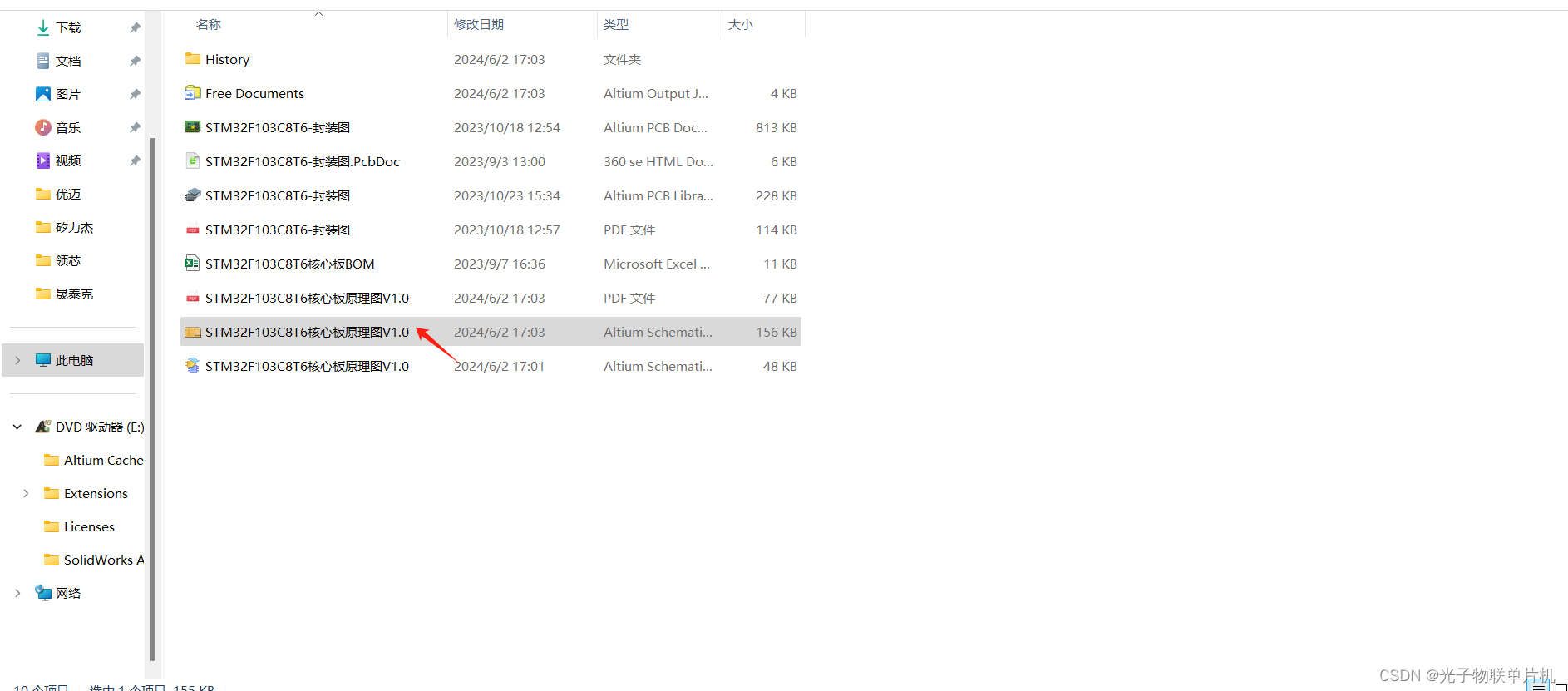Expand the 此电脑 tree node
1568x691 pixels.
[x=17, y=360]
